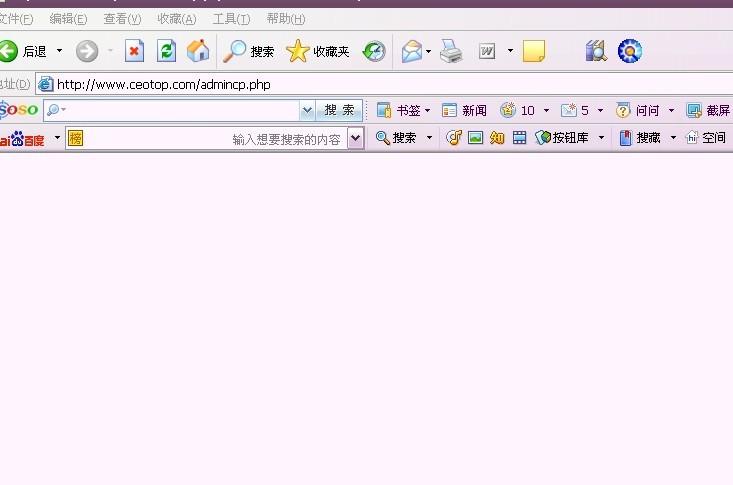Open Search pane with magnifier icon

(248, 51)
